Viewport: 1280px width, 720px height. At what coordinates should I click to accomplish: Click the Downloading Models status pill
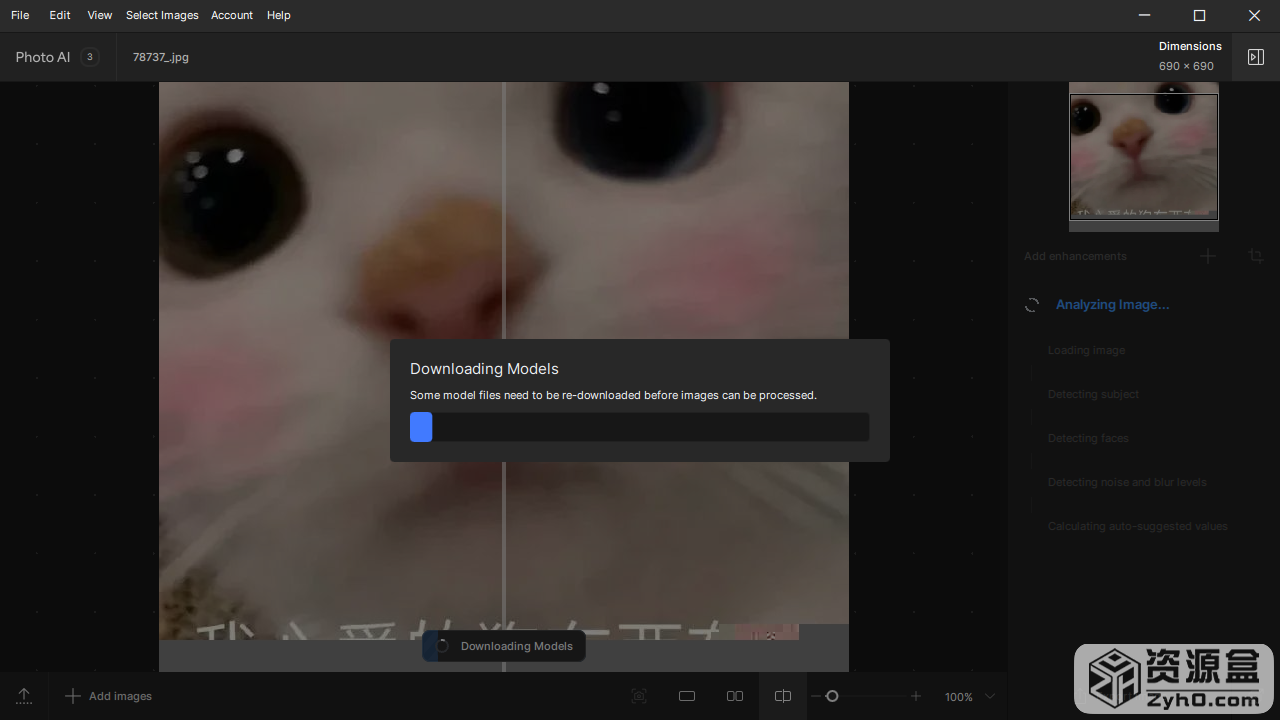coord(504,646)
